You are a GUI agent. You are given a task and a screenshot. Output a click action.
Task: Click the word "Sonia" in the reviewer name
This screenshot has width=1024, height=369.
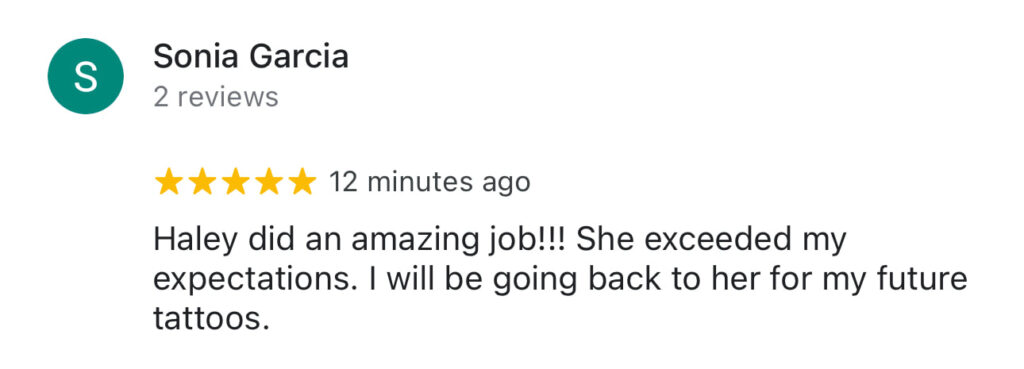[x=198, y=57]
